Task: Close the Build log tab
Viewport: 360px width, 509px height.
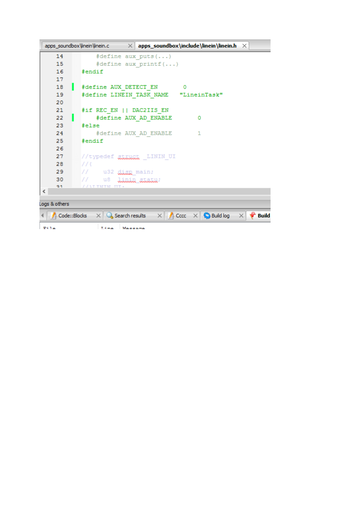Action: click(241, 216)
